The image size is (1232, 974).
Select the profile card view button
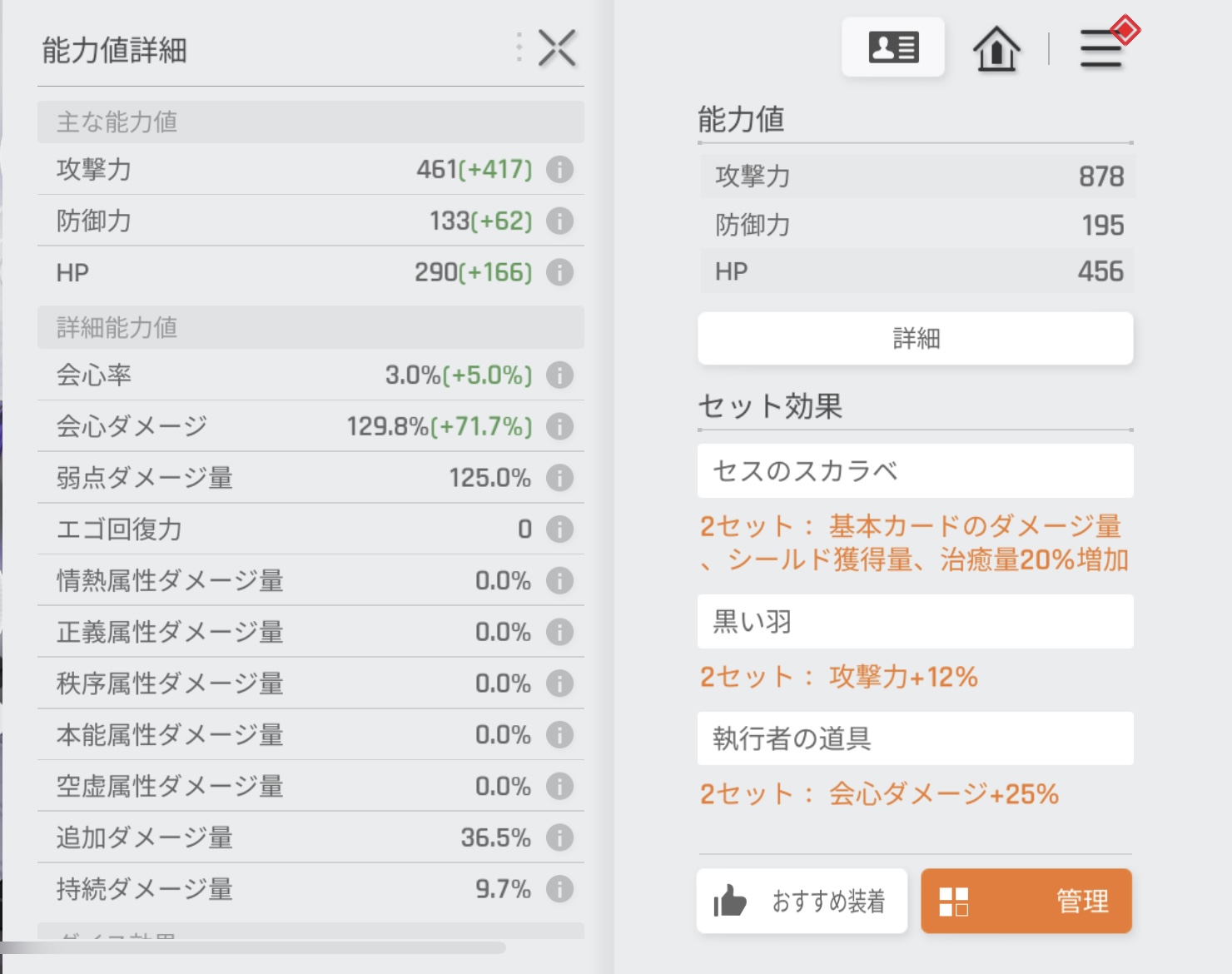(893, 47)
